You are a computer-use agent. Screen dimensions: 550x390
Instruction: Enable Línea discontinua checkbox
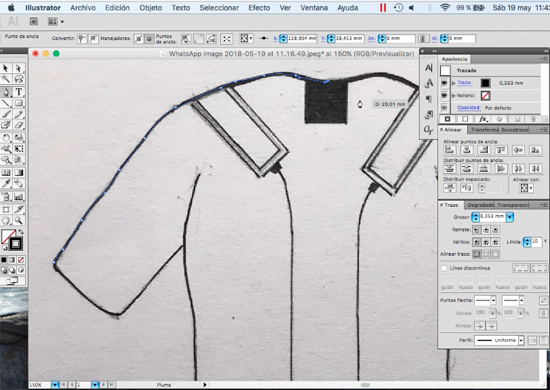click(x=444, y=268)
